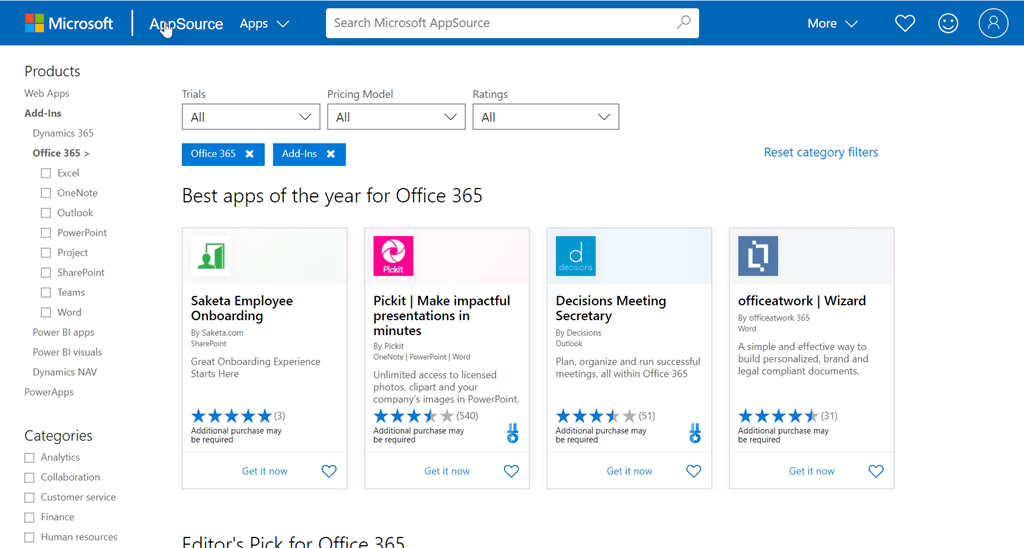Click the officeatwork Wizard app icon
1024x548 pixels.
point(758,256)
